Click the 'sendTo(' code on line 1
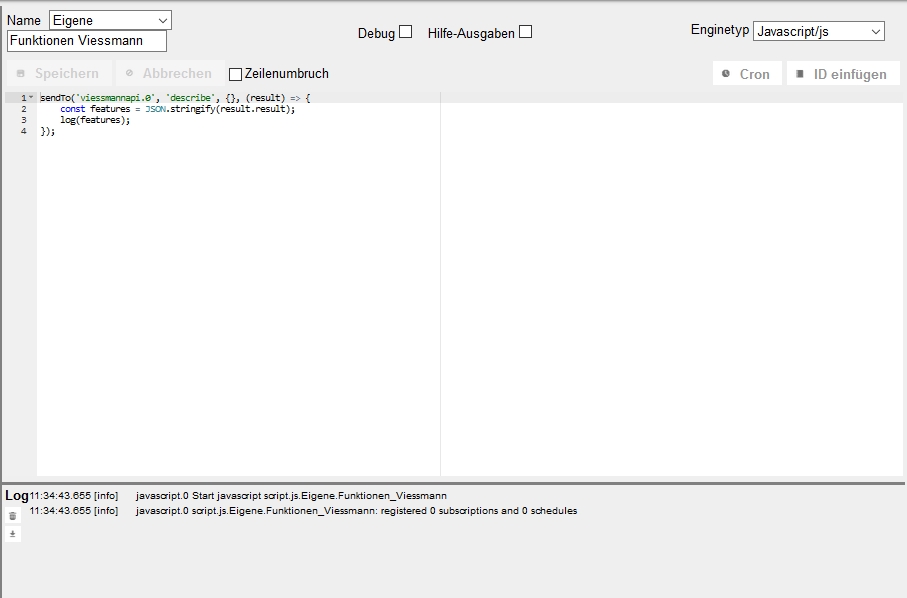 [x=58, y=98]
